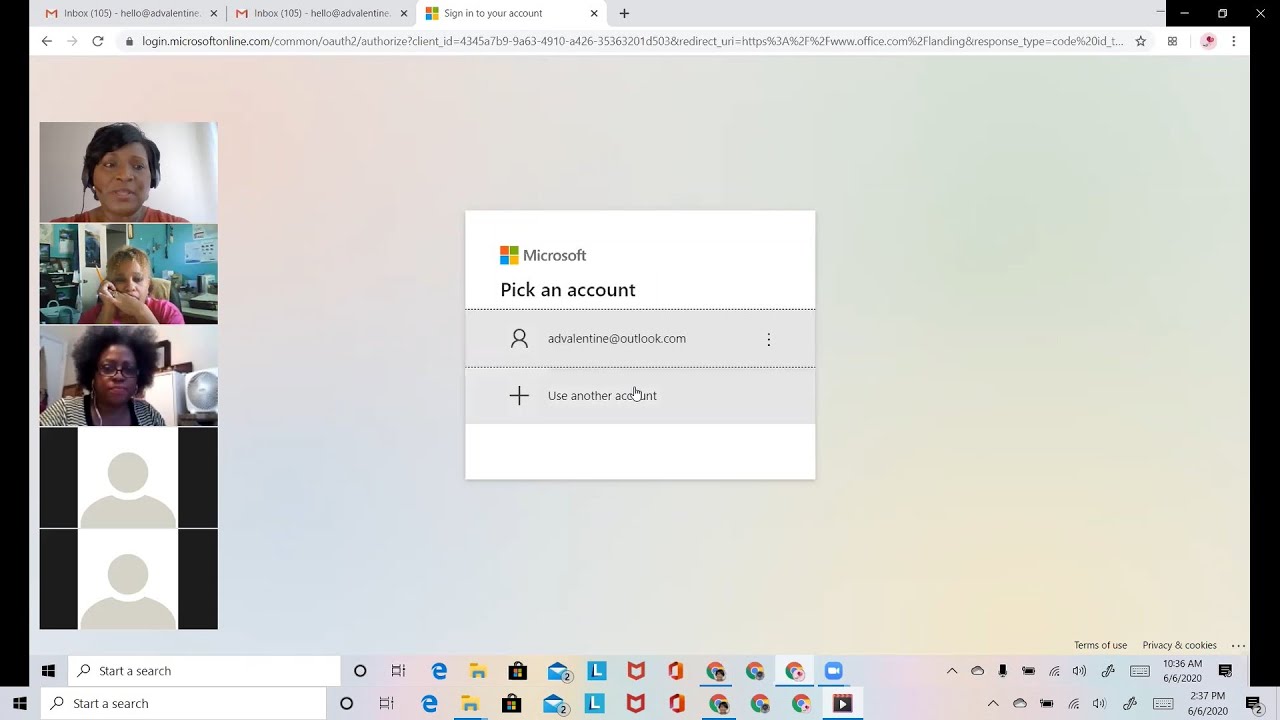This screenshot has height=720, width=1280.
Task: Open McAfee in the 2:37 PM taskbar
Action: 635,704
